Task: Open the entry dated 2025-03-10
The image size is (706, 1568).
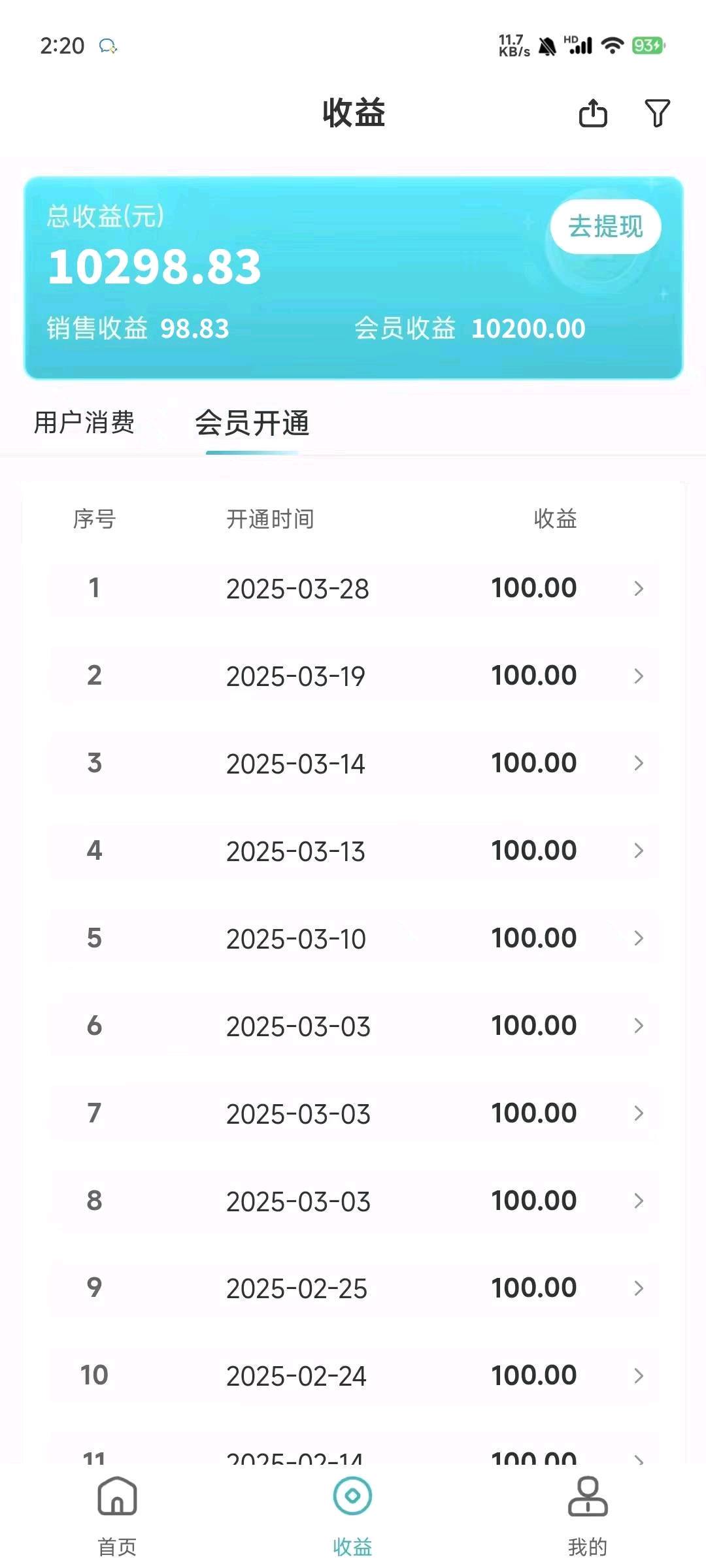Action: pos(354,938)
